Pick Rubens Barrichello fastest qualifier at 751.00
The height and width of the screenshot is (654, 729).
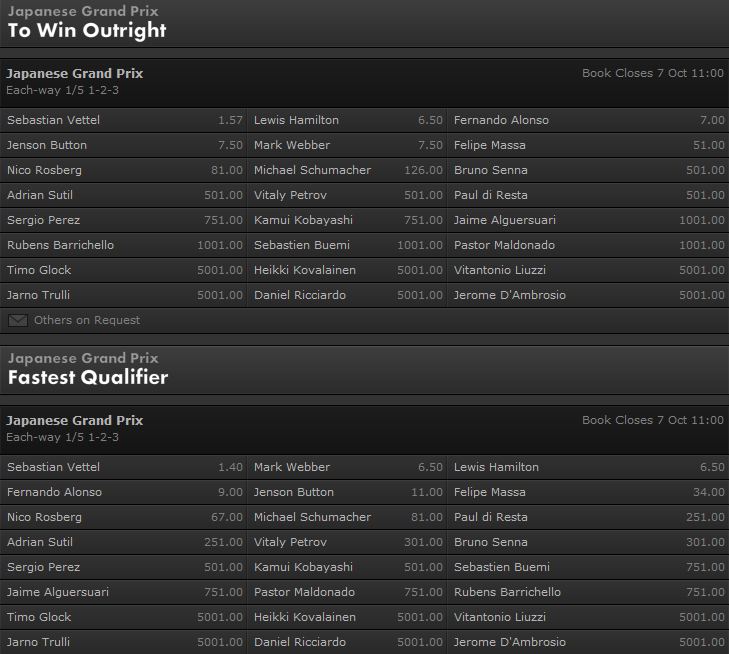tap(588, 593)
